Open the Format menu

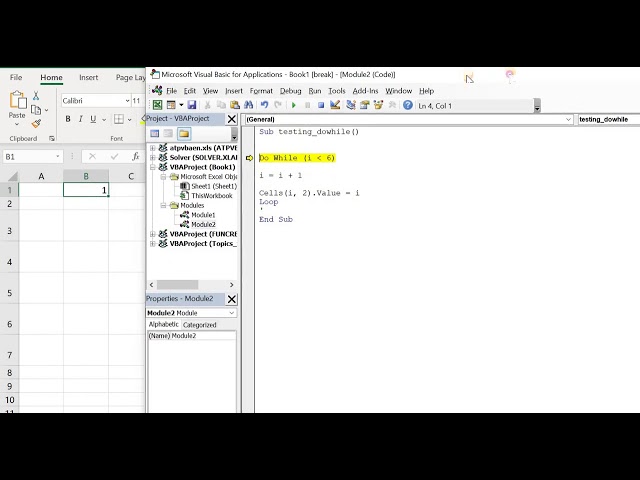pos(261,91)
